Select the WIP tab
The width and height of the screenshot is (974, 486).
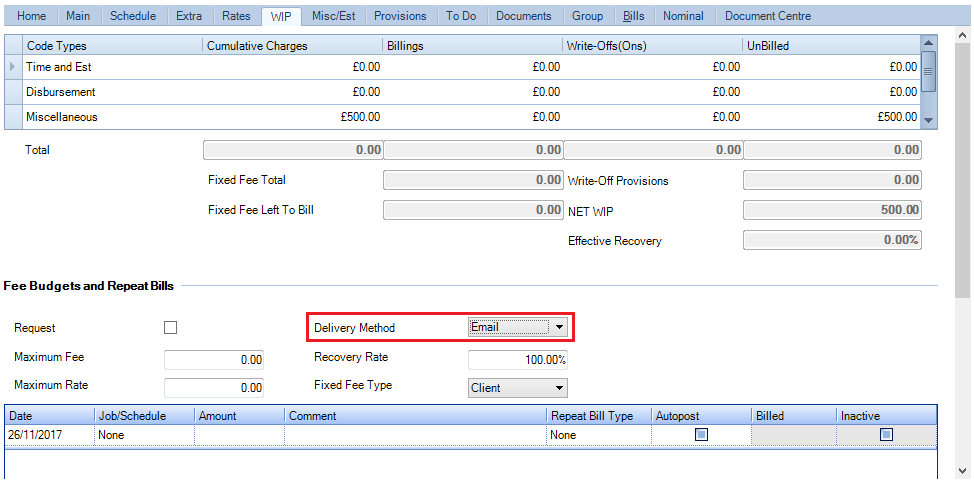click(x=281, y=16)
